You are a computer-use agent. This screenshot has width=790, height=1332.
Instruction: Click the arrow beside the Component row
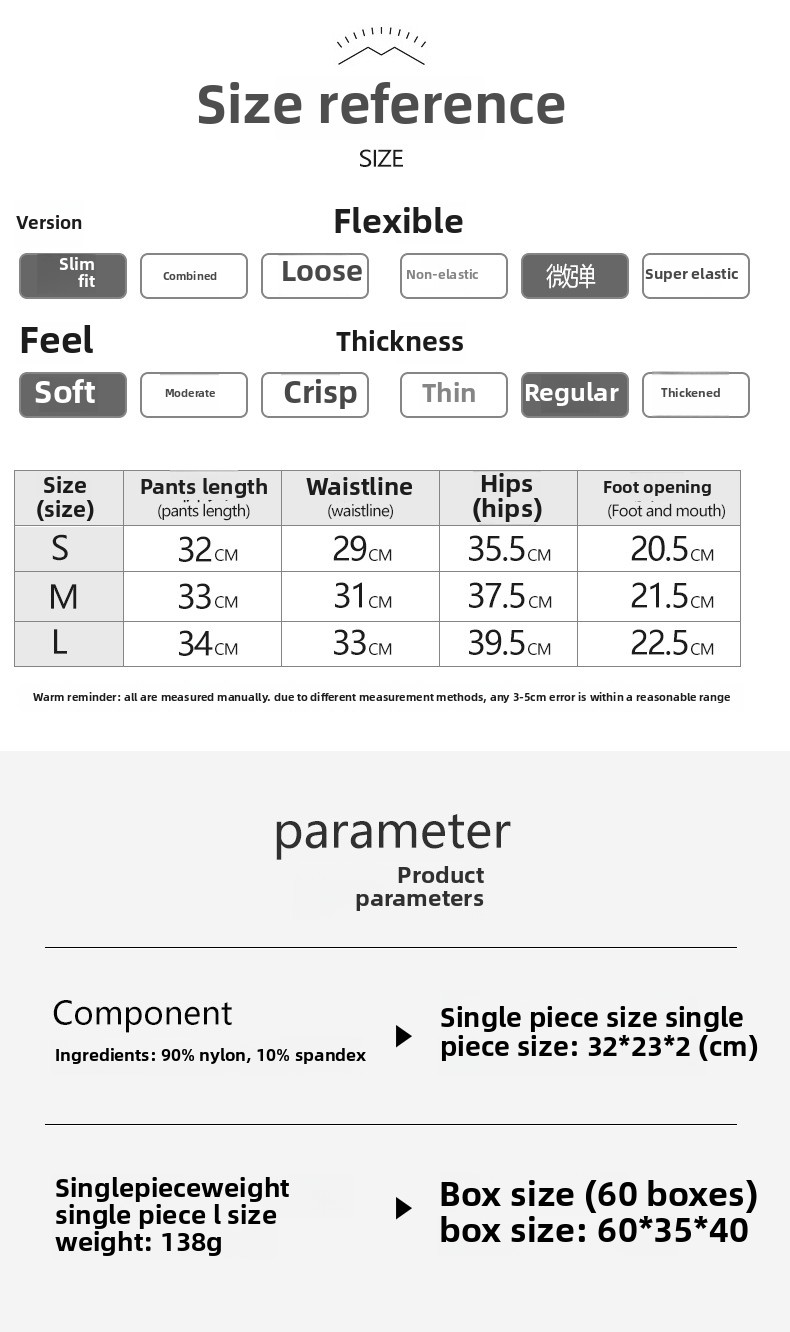click(x=403, y=1036)
